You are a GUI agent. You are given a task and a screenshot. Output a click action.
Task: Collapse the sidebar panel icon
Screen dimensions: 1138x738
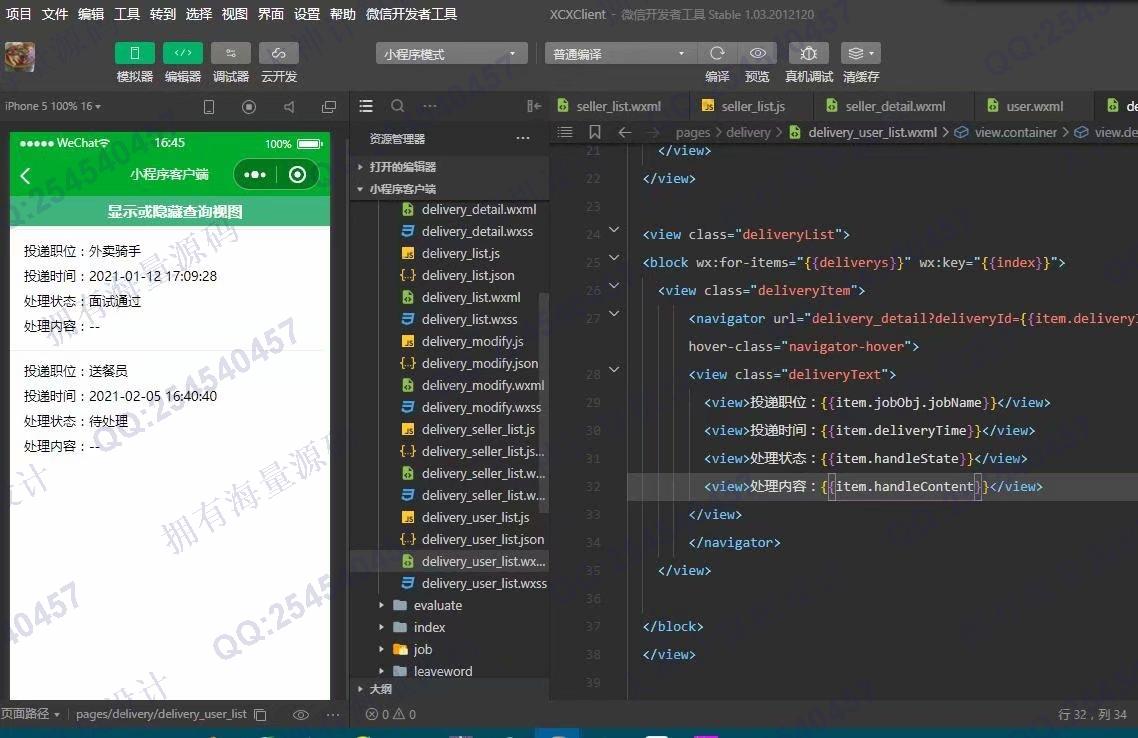click(534, 106)
